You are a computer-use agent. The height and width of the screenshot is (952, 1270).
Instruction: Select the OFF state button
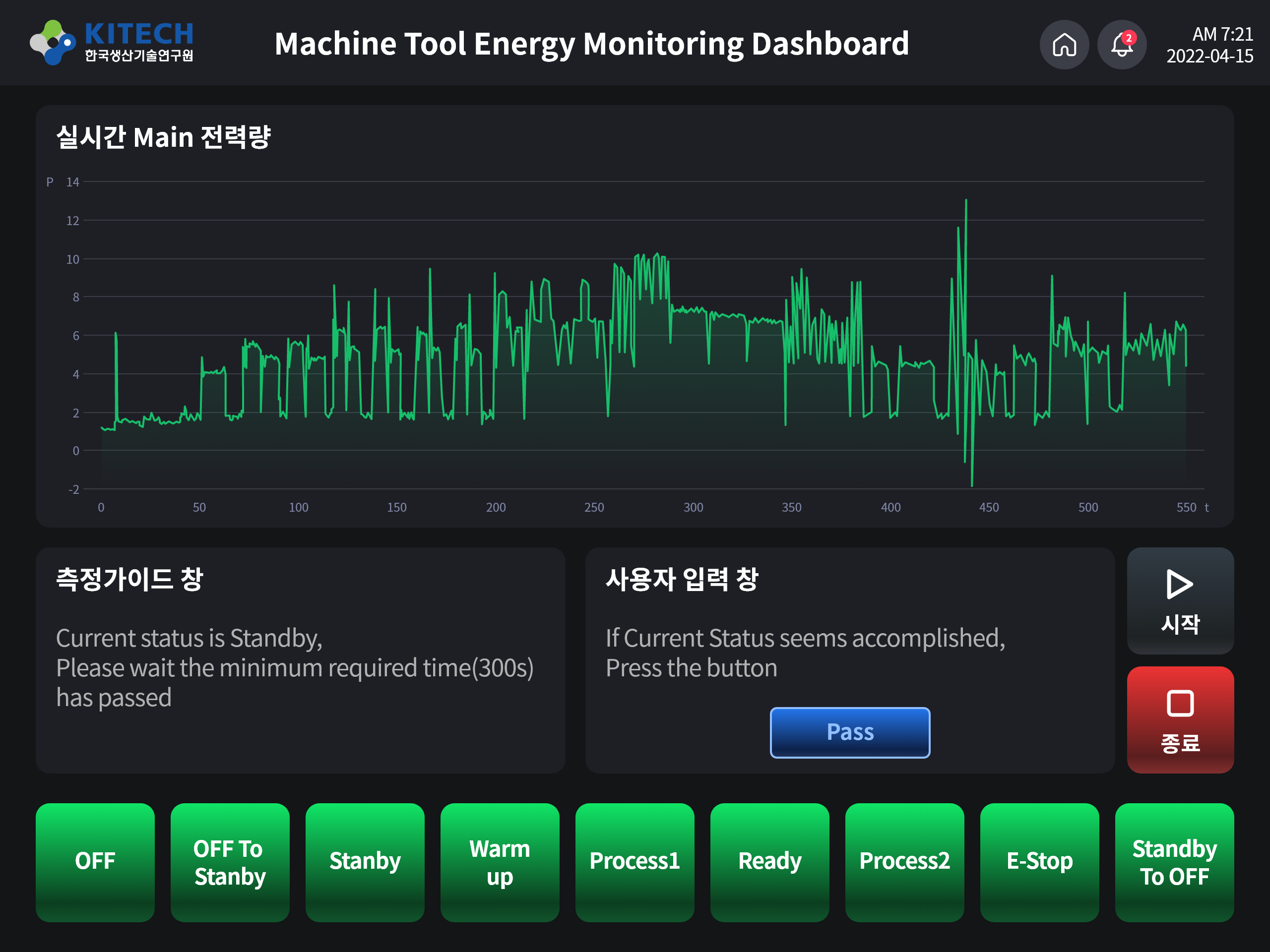tap(95, 862)
